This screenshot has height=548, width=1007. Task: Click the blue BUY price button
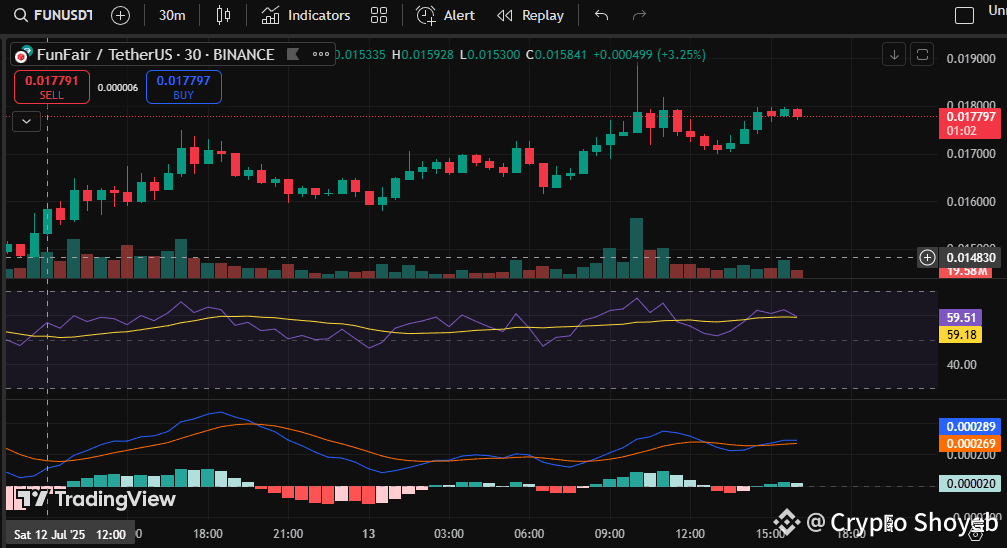(183, 87)
